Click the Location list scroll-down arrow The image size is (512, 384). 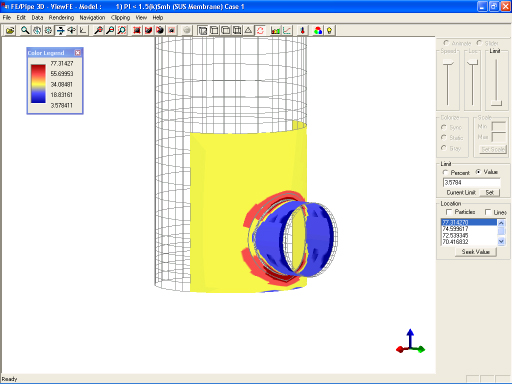coord(501,241)
